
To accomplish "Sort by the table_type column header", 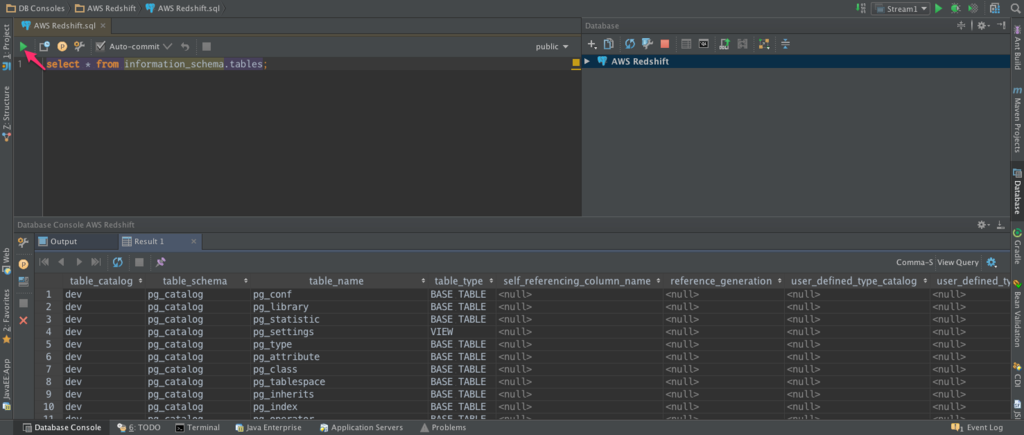I will tap(462, 281).
